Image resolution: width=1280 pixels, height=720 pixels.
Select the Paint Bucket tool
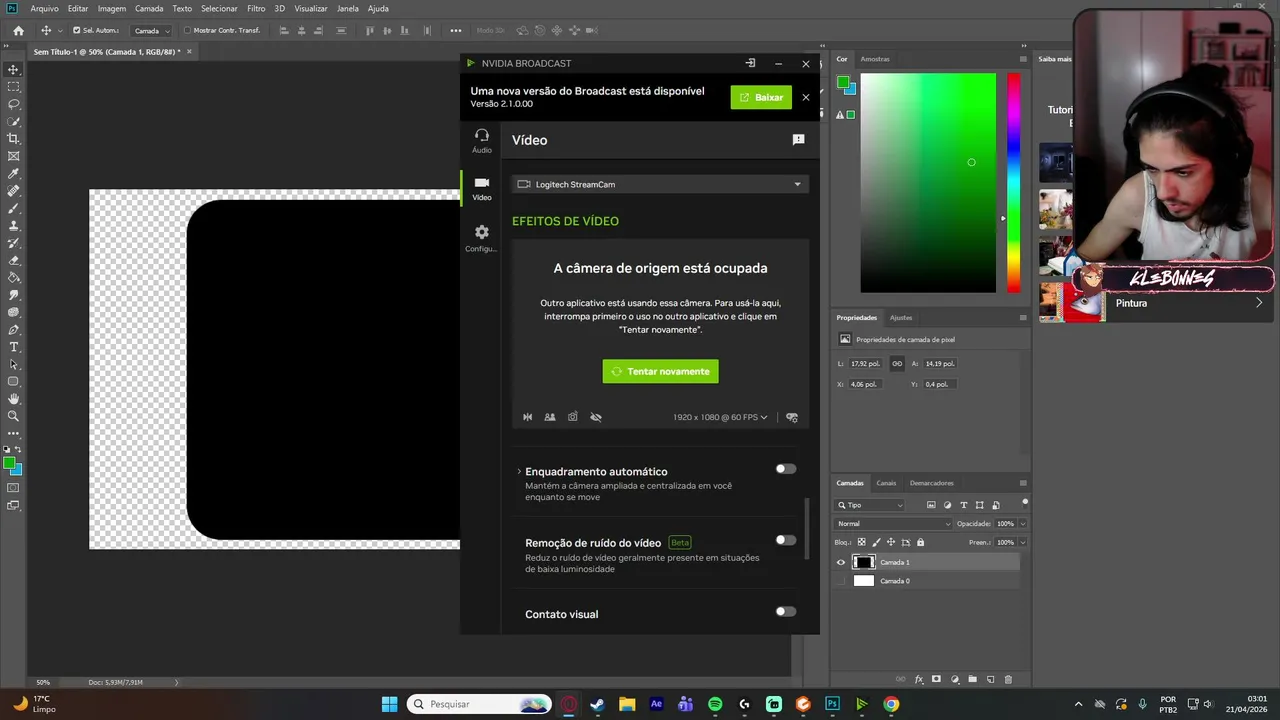13,278
